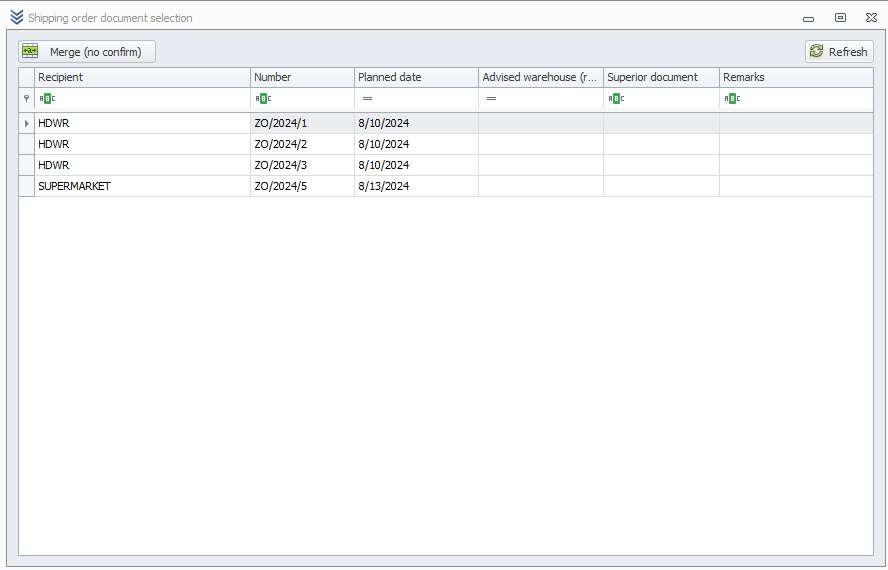Click the Remarks filter condition icon
This screenshot has width=888, height=570.
point(732,99)
